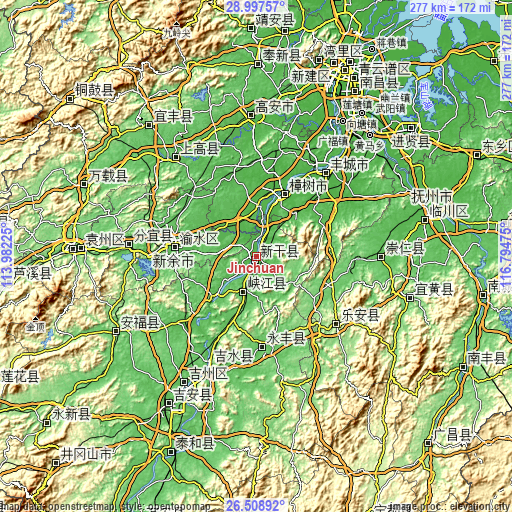The height and width of the screenshot is (512, 512).
Task: Click the town marker beside 进贤县
Action: coord(411,128)
